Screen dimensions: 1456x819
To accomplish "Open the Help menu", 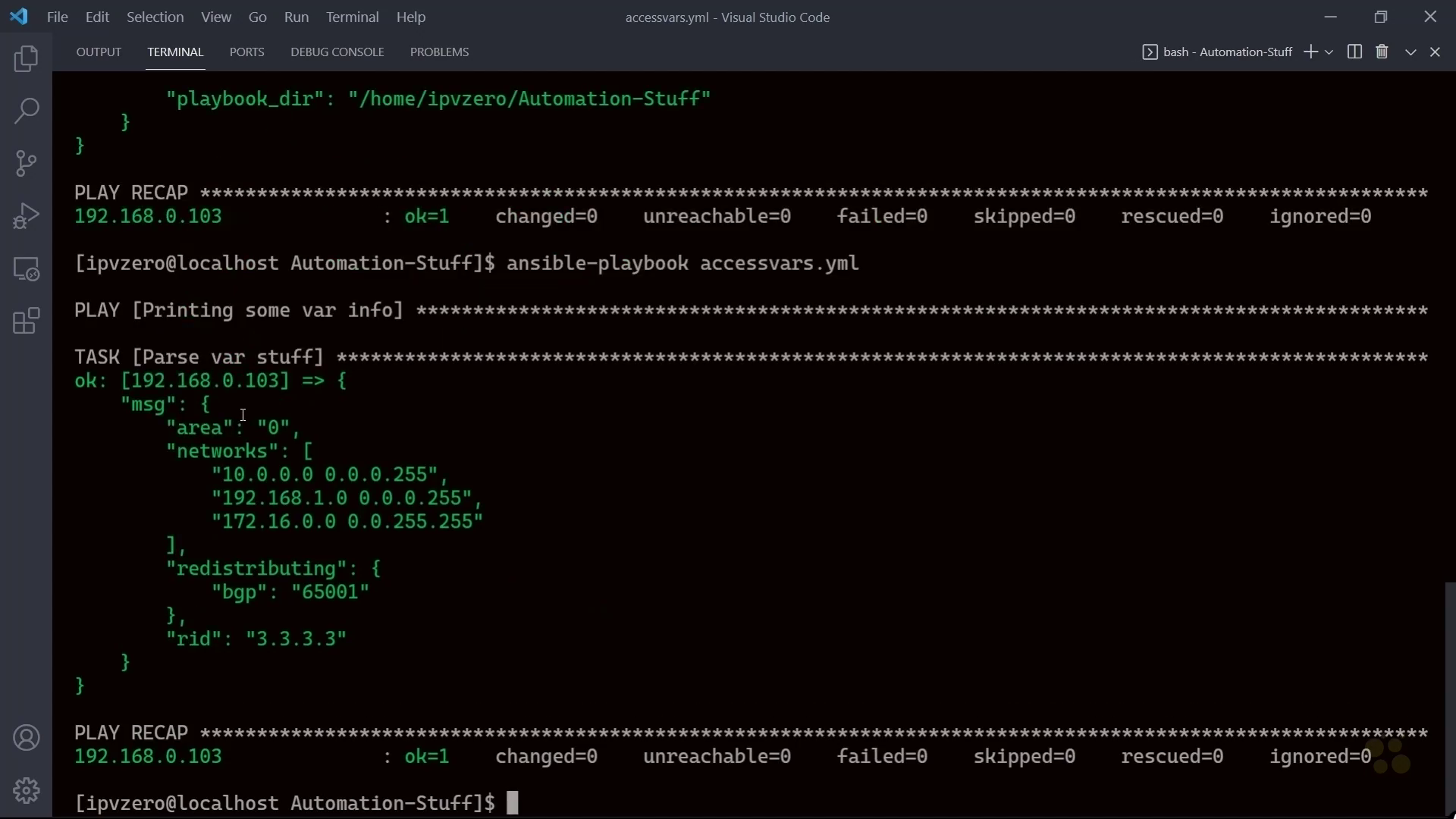I will 411,17.
